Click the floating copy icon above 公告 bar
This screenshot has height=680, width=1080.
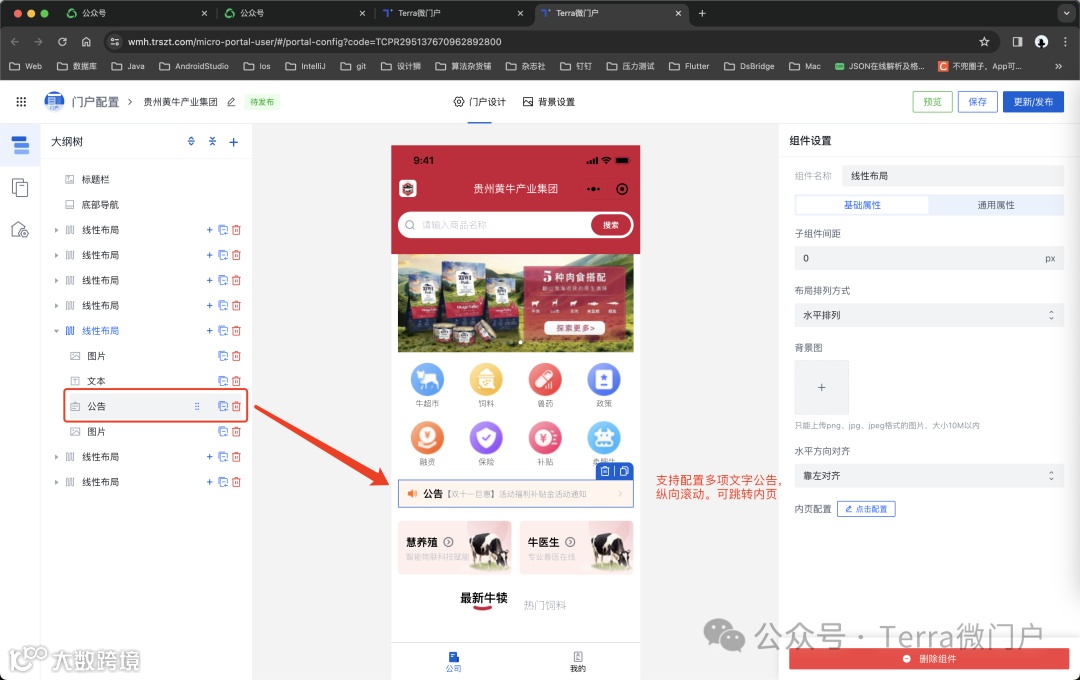(x=623, y=471)
